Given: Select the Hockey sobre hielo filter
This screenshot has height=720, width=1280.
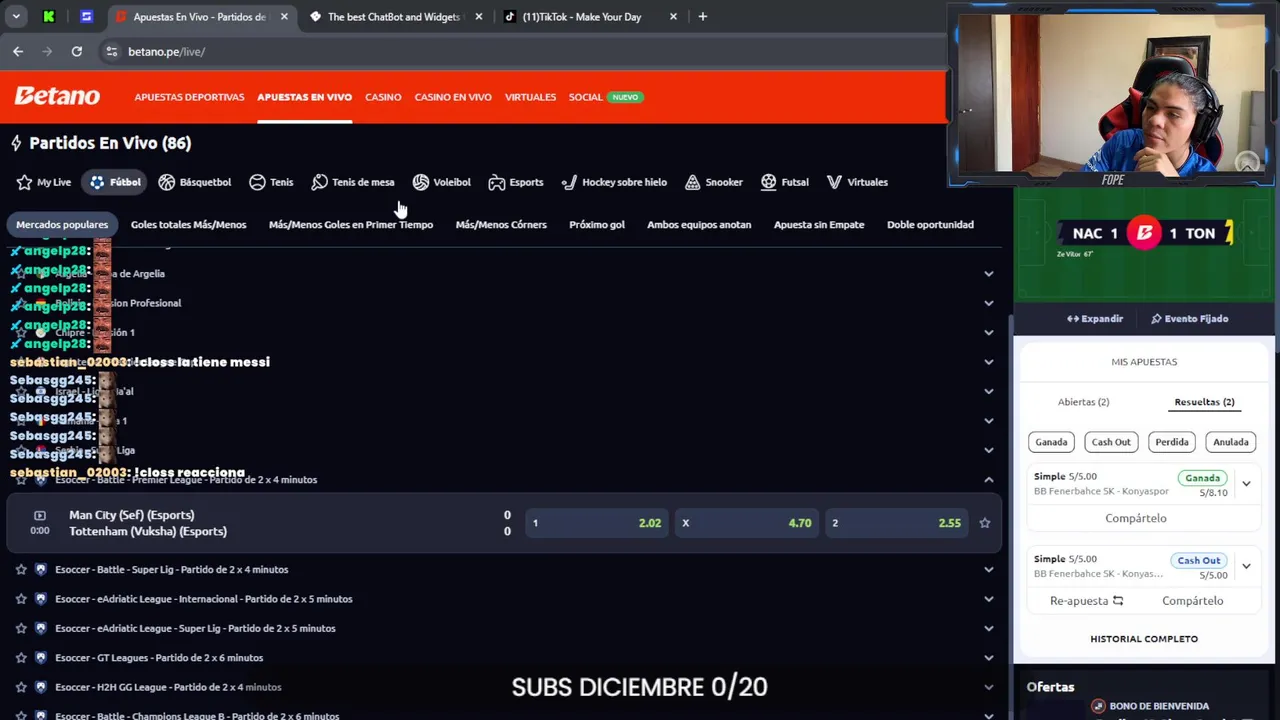Looking at the screenshot, I should pos(614,182).
